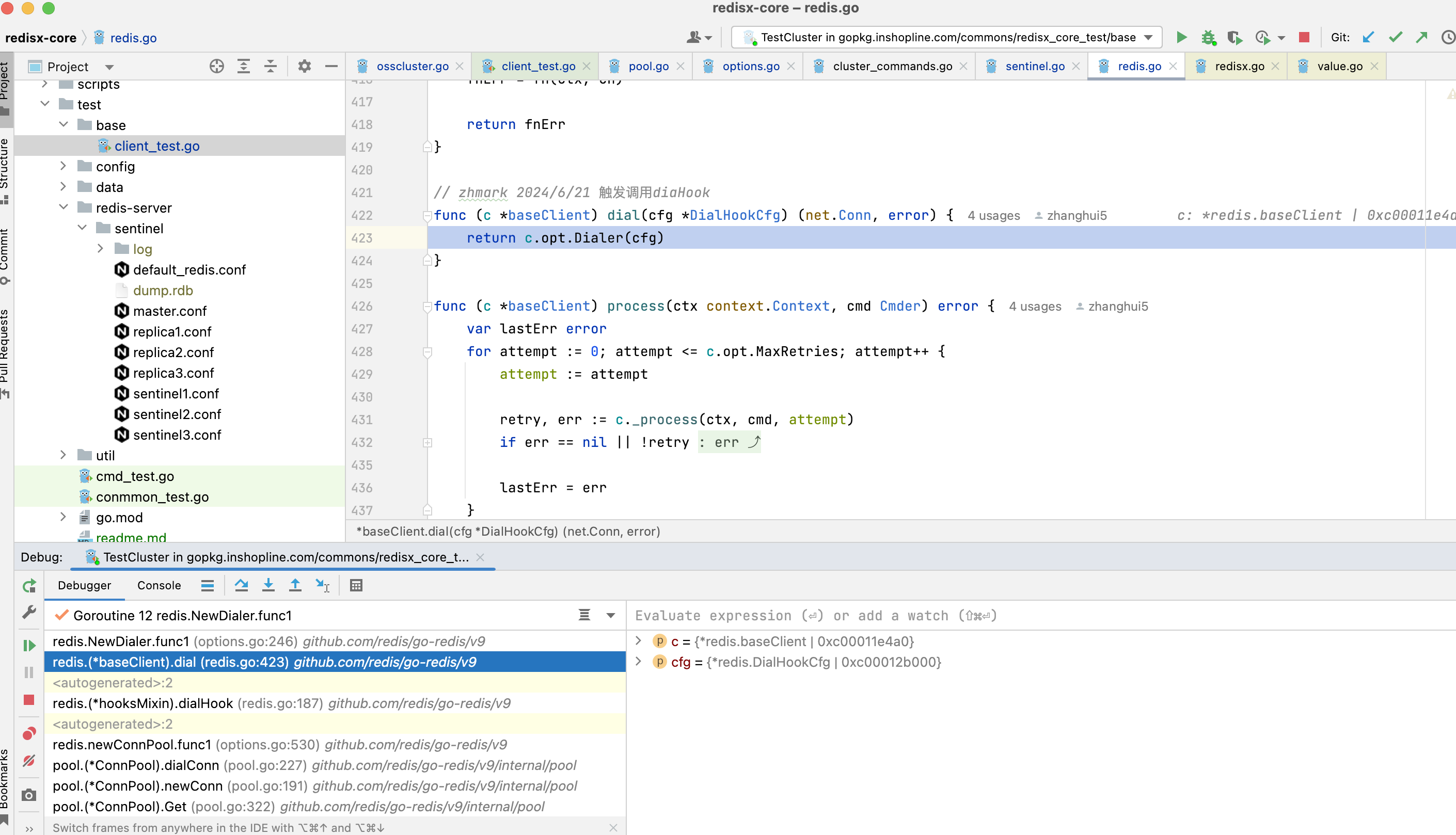Show threads list icon in debugger toolbar
Screen dimensions: 1456x835
pyautogui.click(x=208, y=586)
